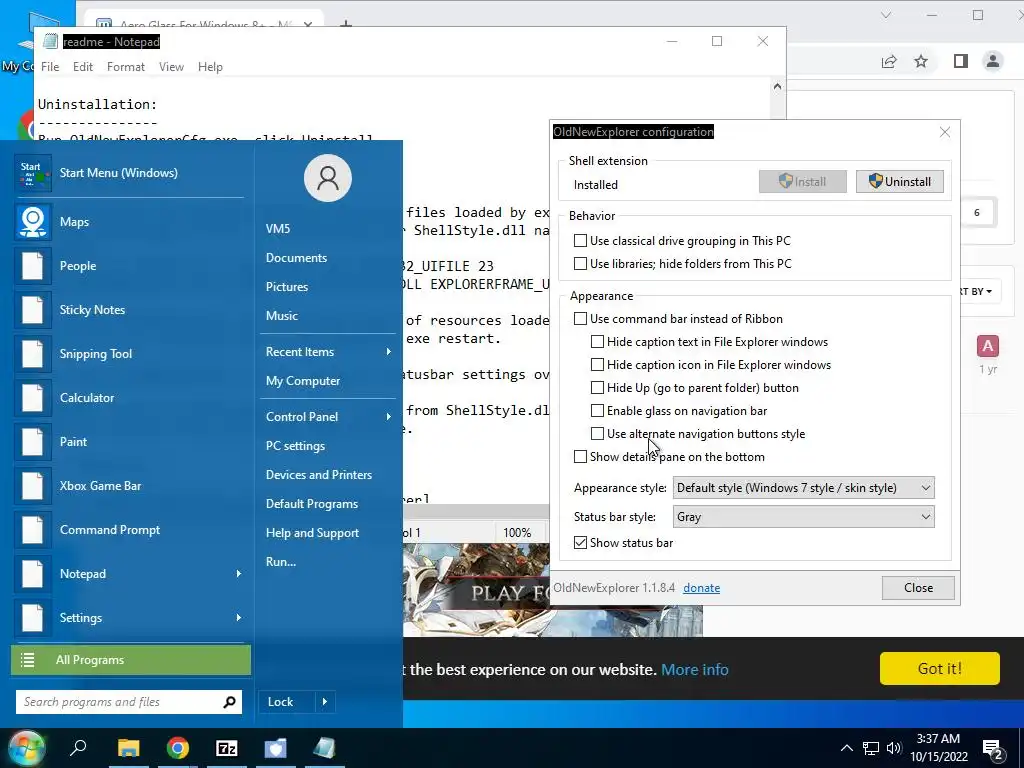Click the search magnifier in Start search box
1024x768 pixels.
[229, 702]
